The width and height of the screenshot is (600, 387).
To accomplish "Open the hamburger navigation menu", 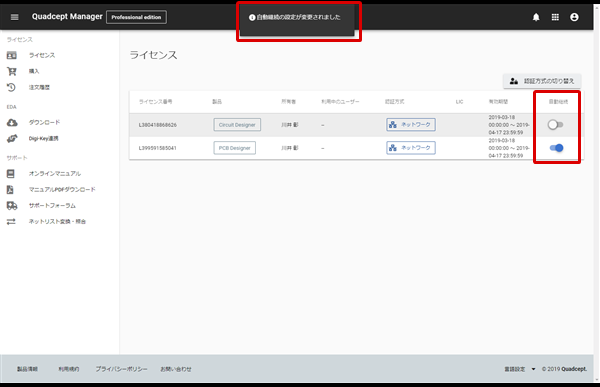I will pos(15,17).
